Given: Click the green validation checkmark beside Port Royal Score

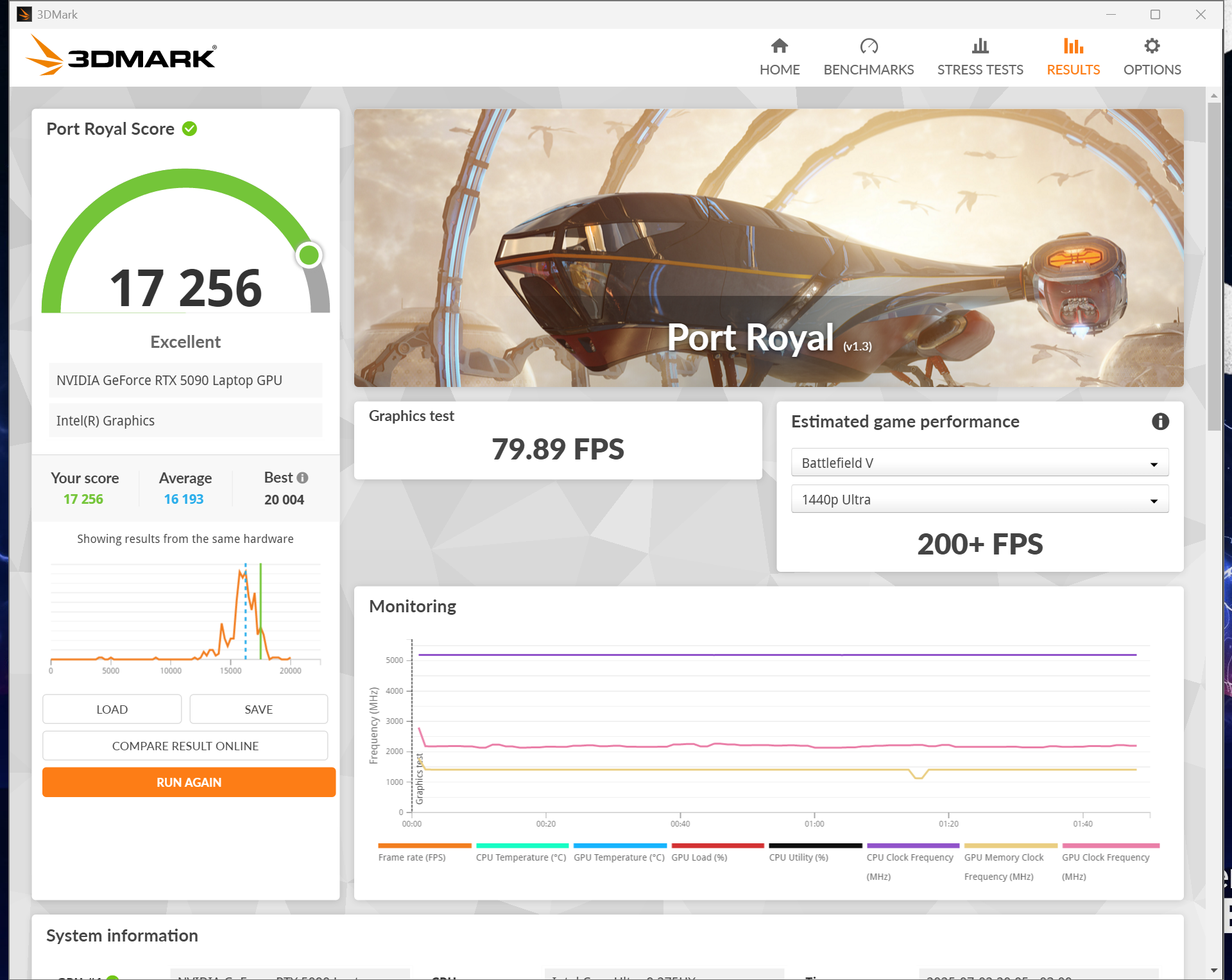Looking at the screenshot, I should (189, 129).
